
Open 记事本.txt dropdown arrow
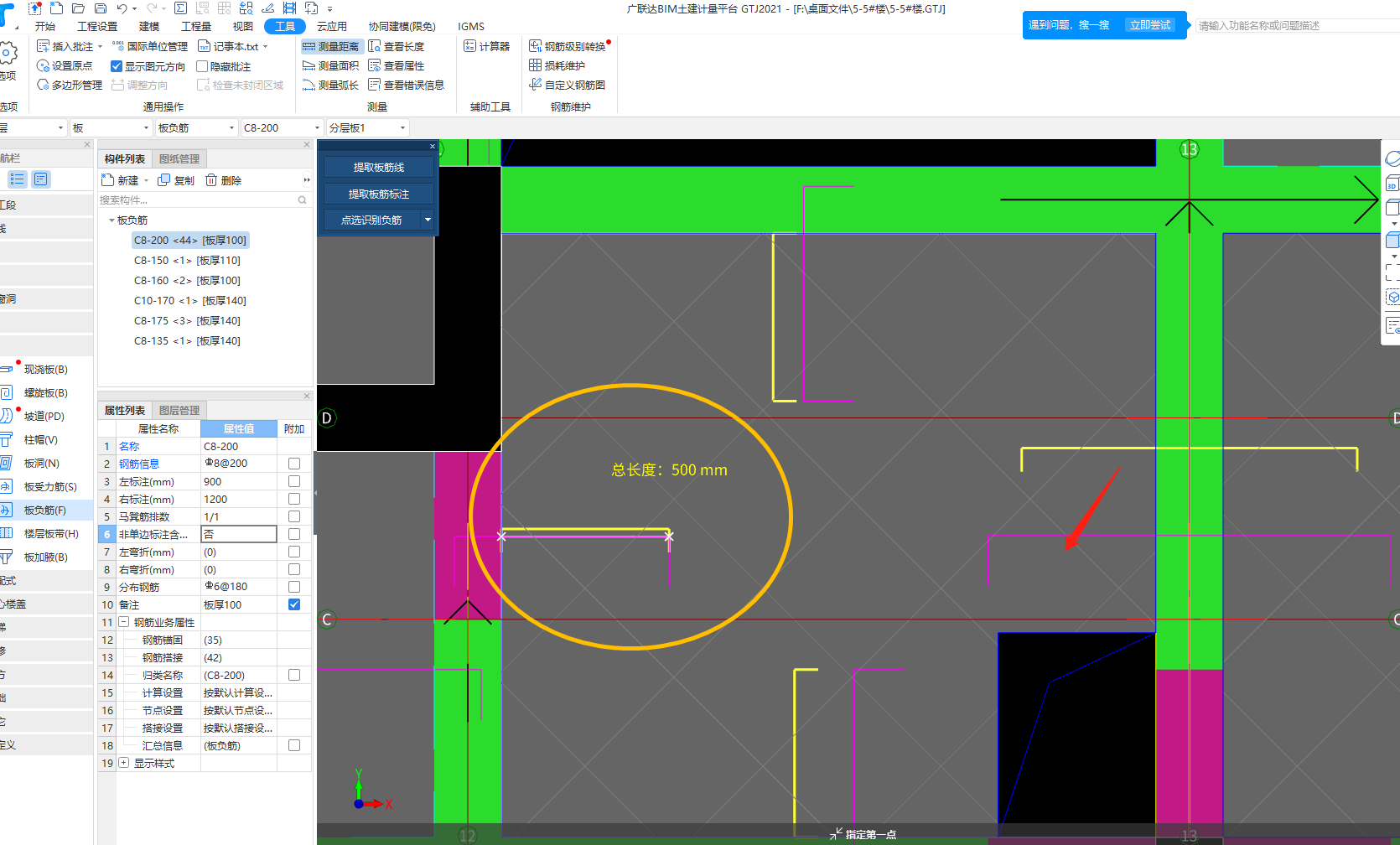pyautogui.click(x=266, y=47)
